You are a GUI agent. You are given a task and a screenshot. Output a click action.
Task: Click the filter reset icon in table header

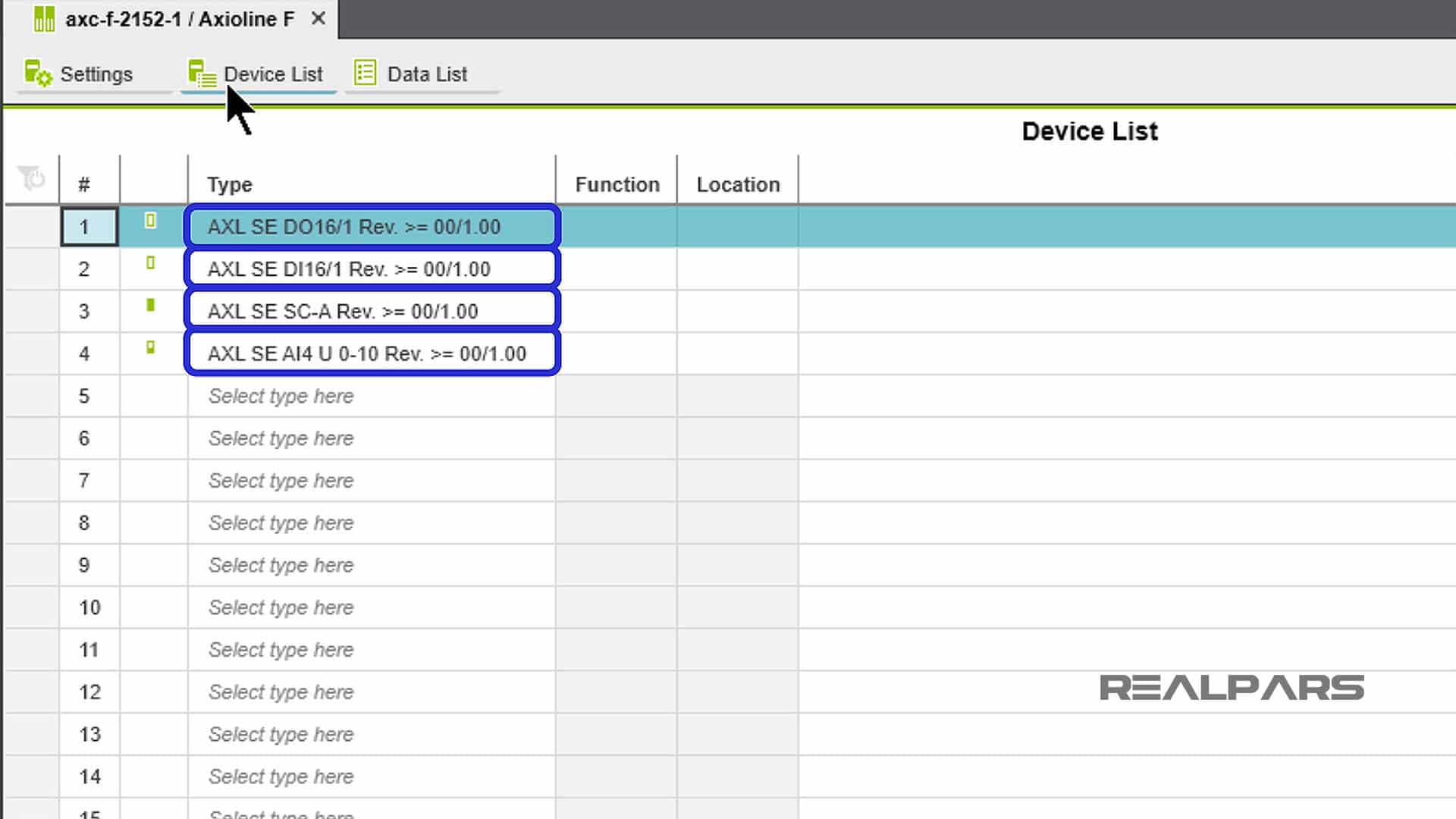tap(31, 178)
